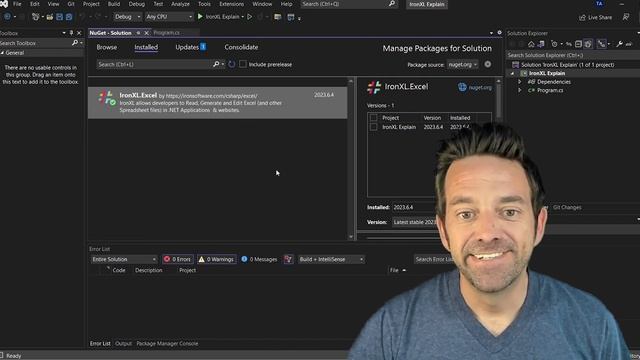Sort the Error List by Description column
640x360 pixels.
149,270
